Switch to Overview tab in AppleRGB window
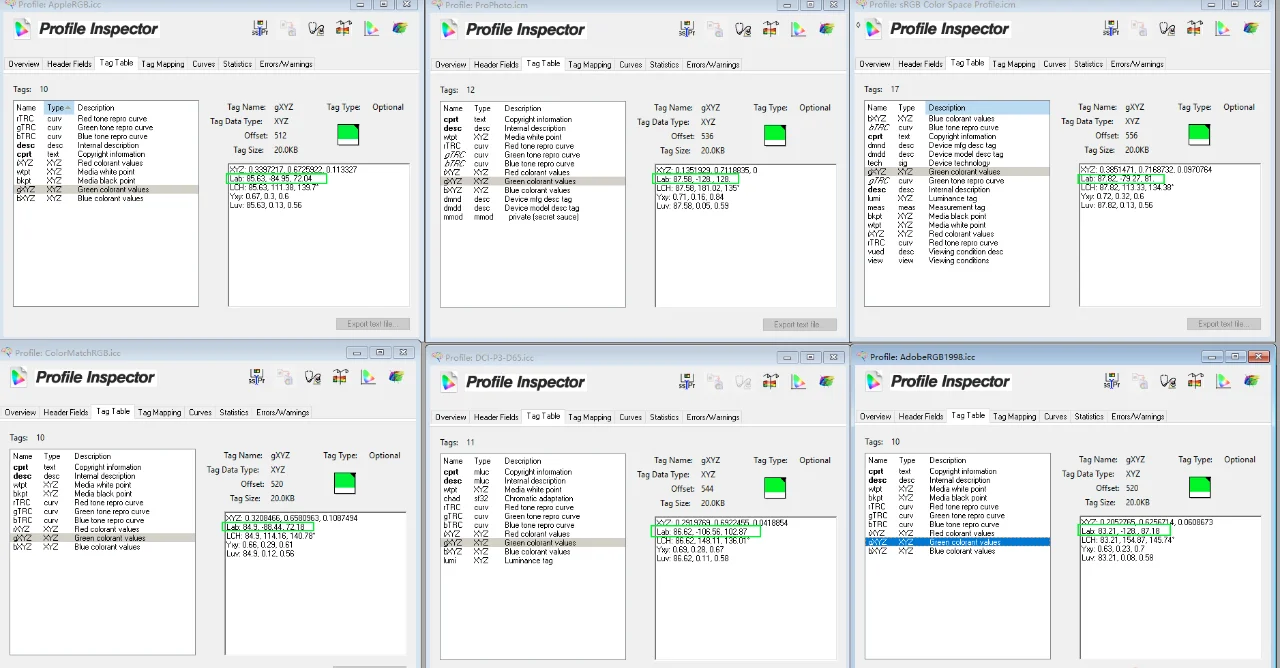This screenshot has height=668, width=1280. (x=24, y=64)
